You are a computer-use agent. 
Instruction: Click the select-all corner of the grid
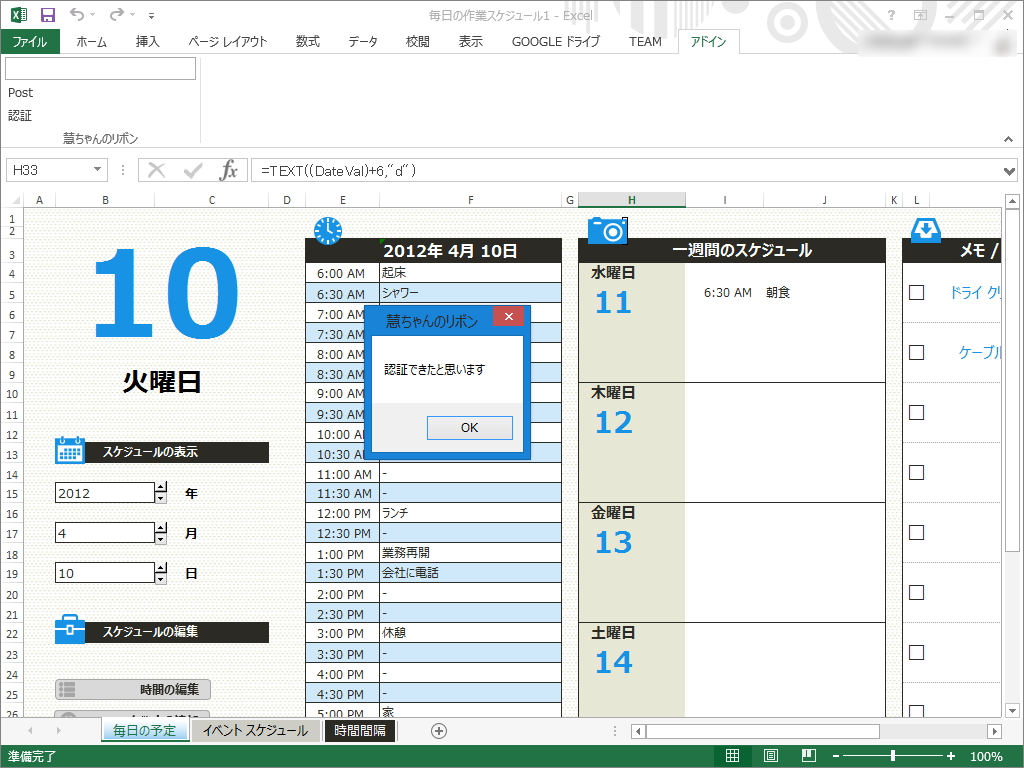click(x=15, y=200)
